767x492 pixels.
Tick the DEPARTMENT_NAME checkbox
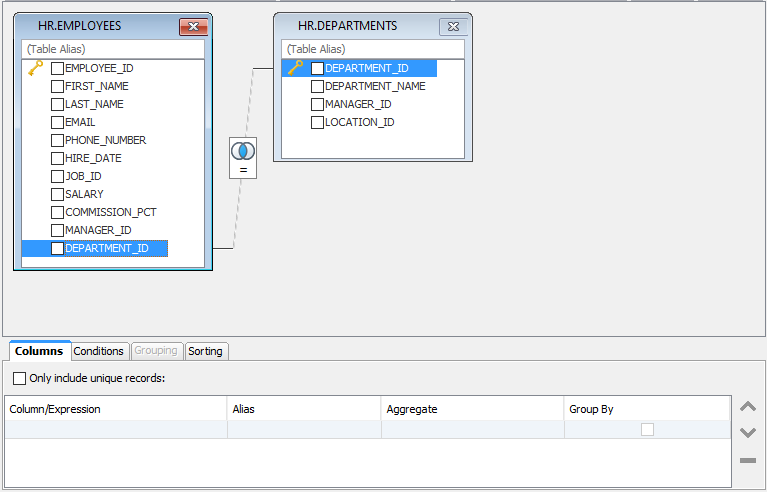317,87
